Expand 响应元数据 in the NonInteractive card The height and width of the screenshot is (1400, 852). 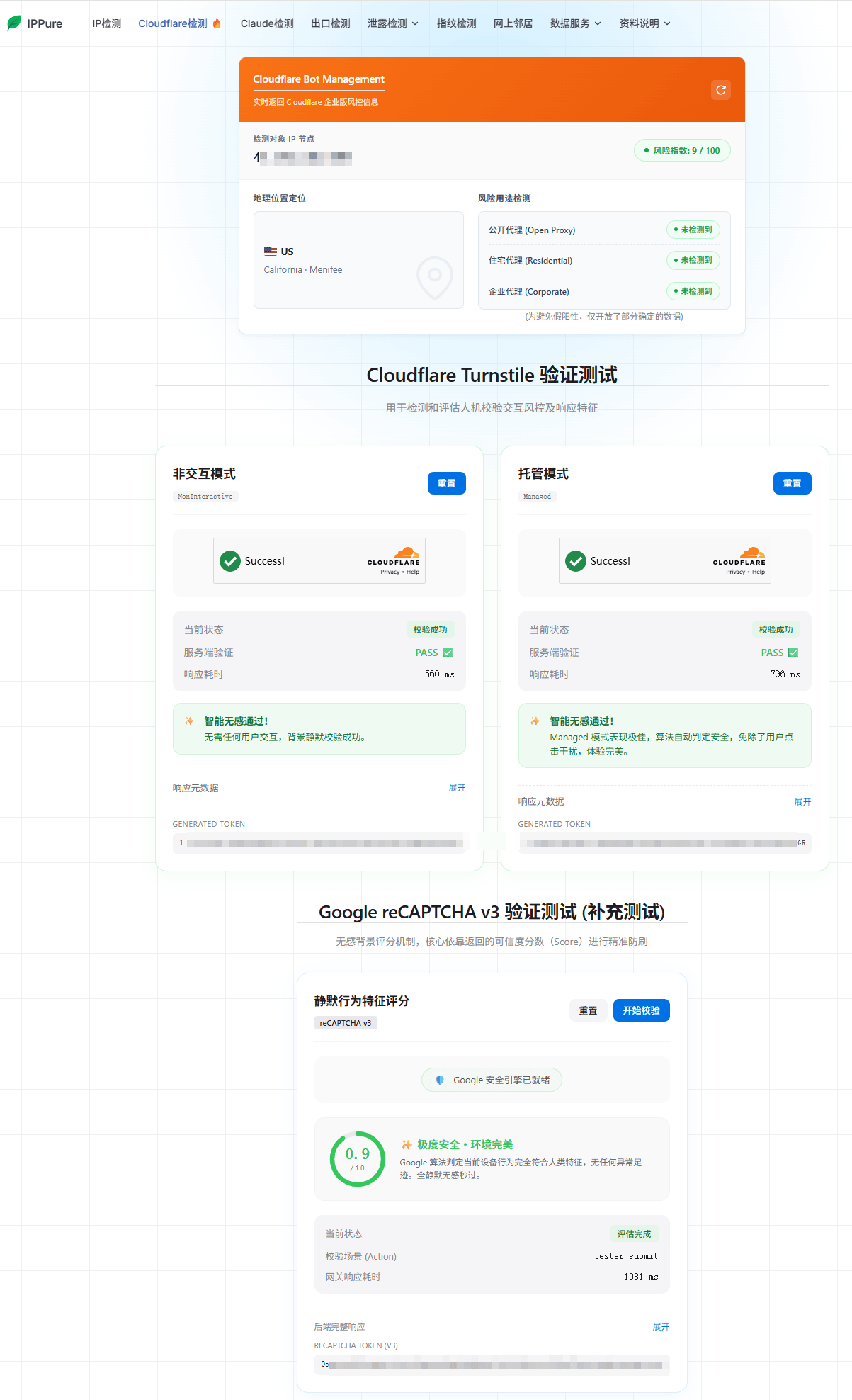click(x=457, y=788)
